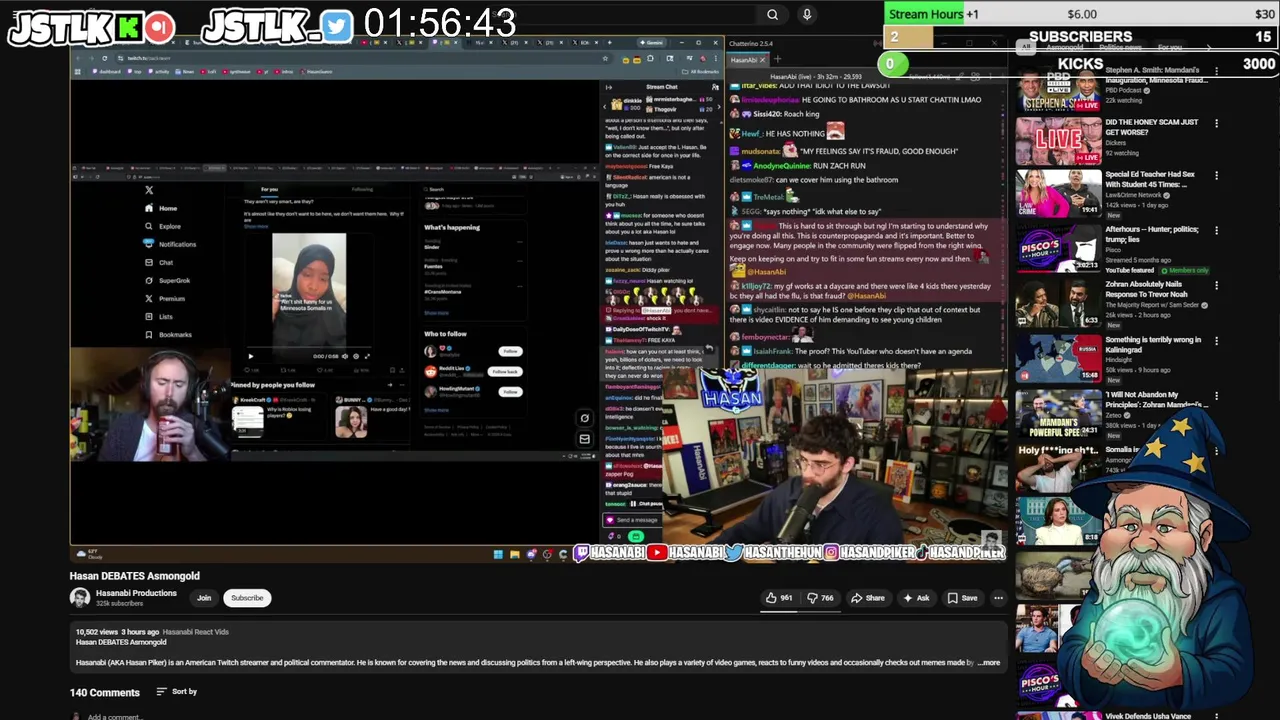Like the video with thumbs up
Viewport: 1280px width, 720px height.
[x=780, y=598]
